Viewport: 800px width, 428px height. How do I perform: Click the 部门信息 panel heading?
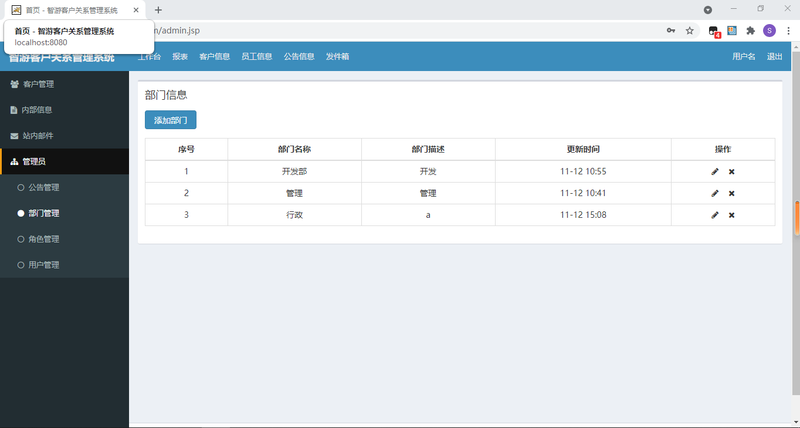166,95
